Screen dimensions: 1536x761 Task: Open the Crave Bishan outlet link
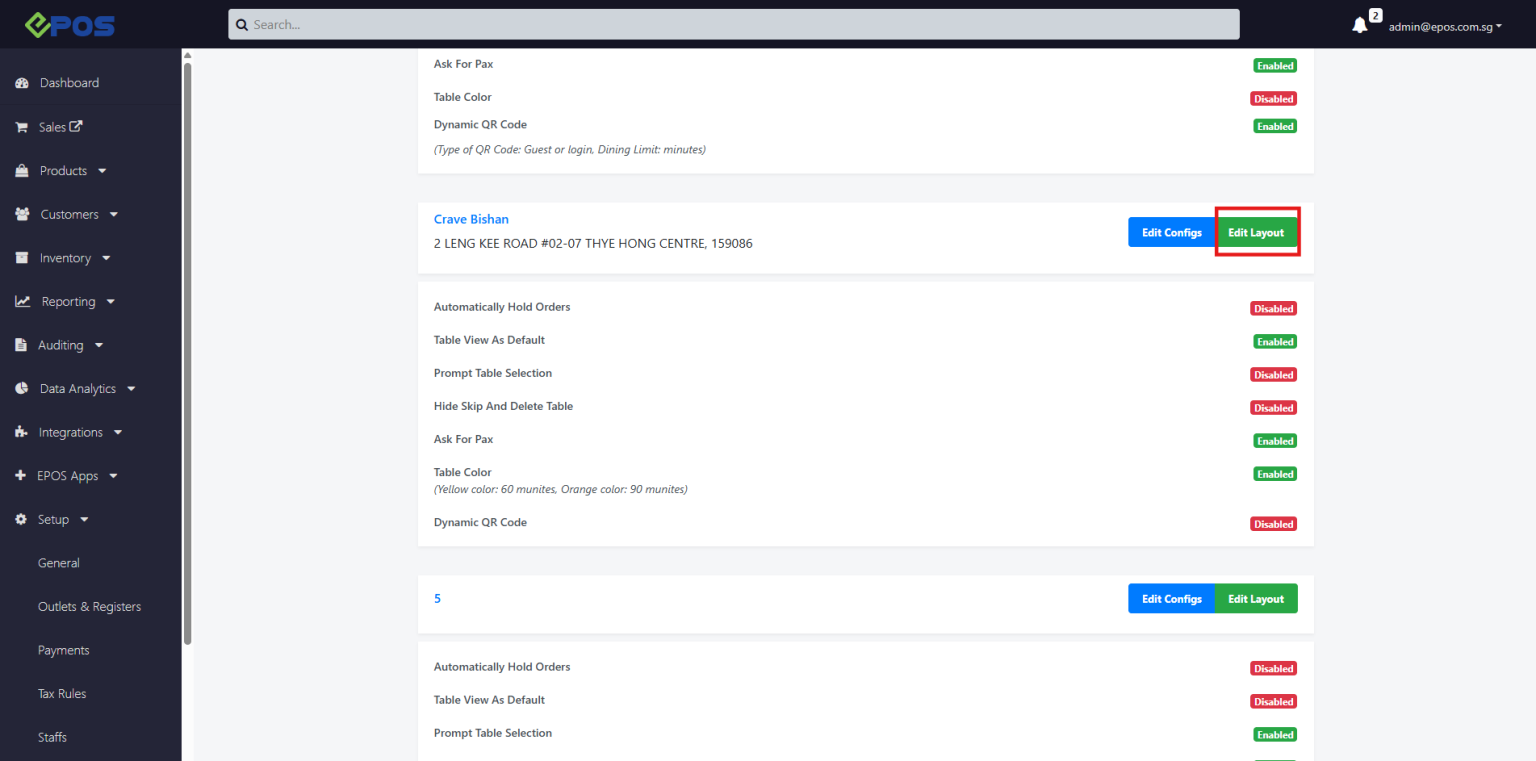(x=471, y=219)
